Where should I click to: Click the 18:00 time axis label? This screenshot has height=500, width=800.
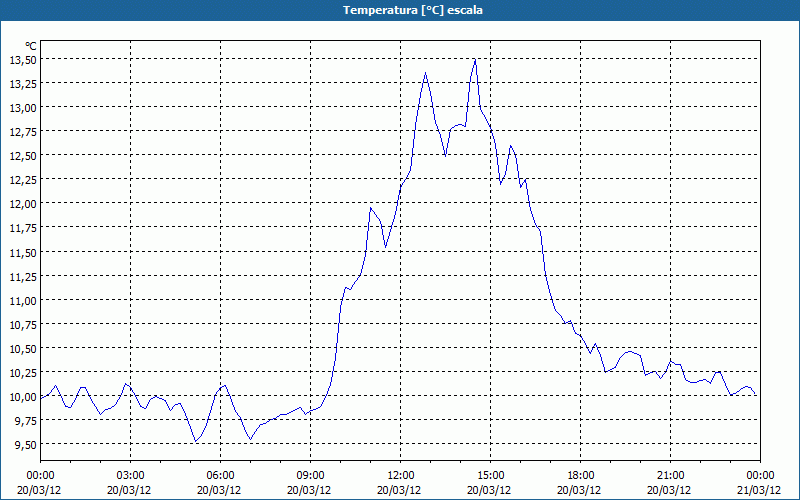pos(580,476)
